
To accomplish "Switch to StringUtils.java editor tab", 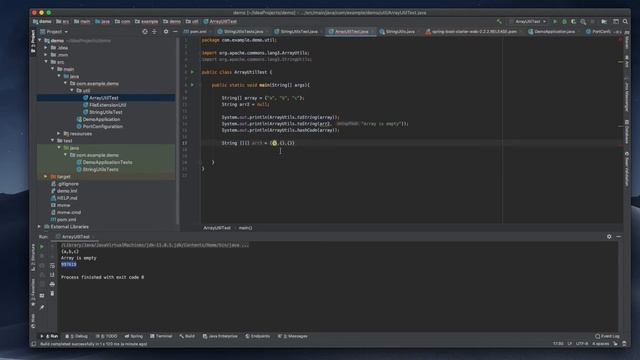I will tap(397, 31).
